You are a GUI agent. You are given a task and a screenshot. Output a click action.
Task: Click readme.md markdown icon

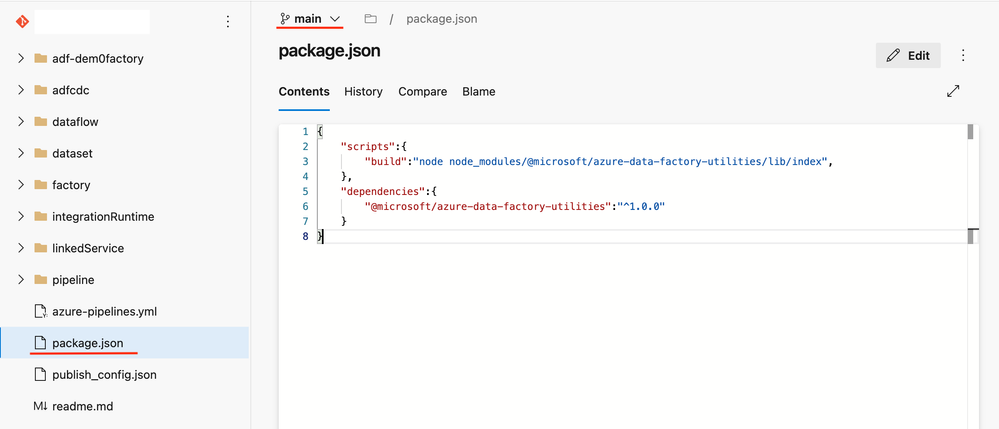[x=41, y=406]
